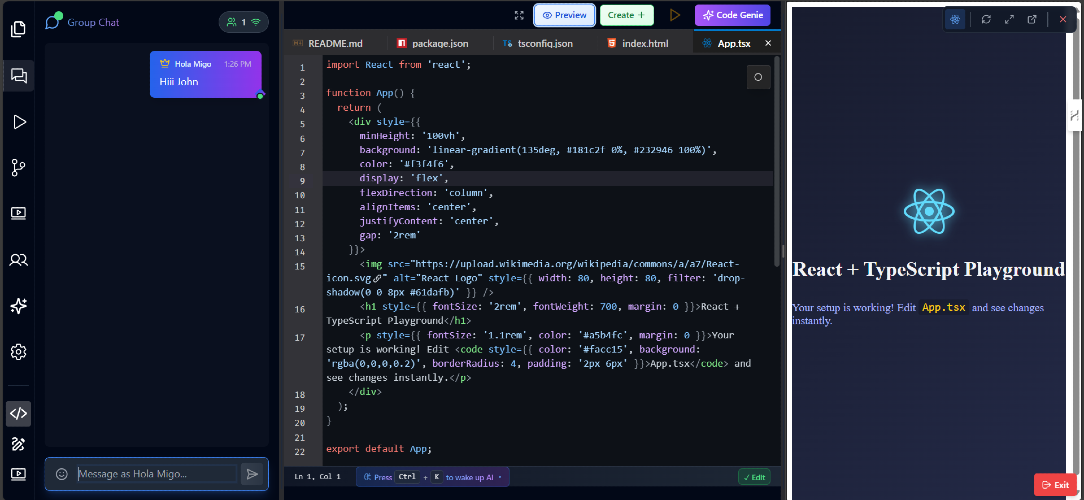Click the gap: '2rem' code line
Screen dimensions: 1084x500
point(390,235)
